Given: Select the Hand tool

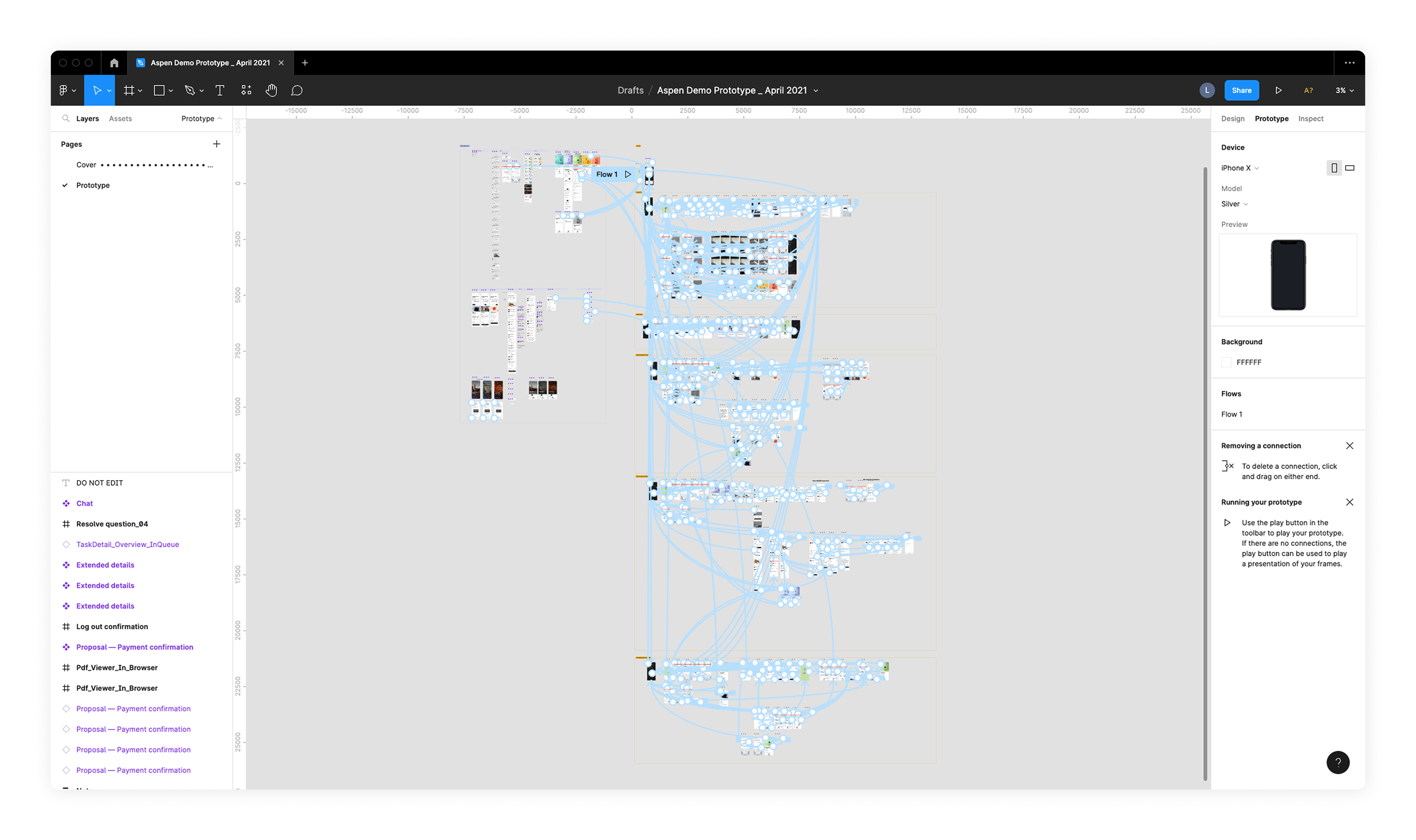Looking at the screenshot, I should click(x=271, y=91).
